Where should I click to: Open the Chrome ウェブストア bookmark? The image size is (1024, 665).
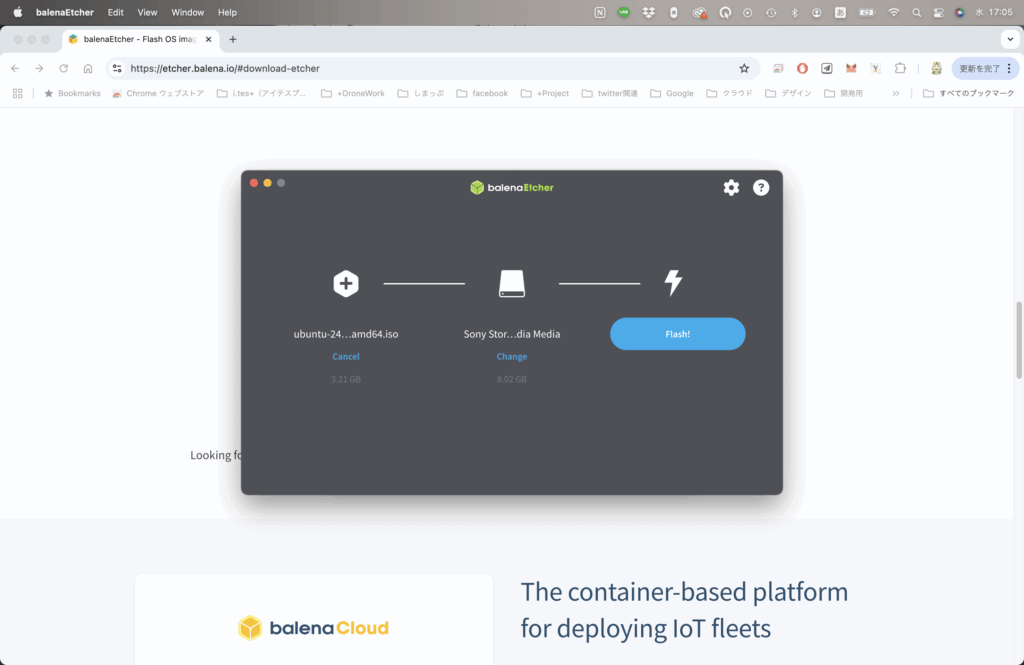(x=158, y=93)
